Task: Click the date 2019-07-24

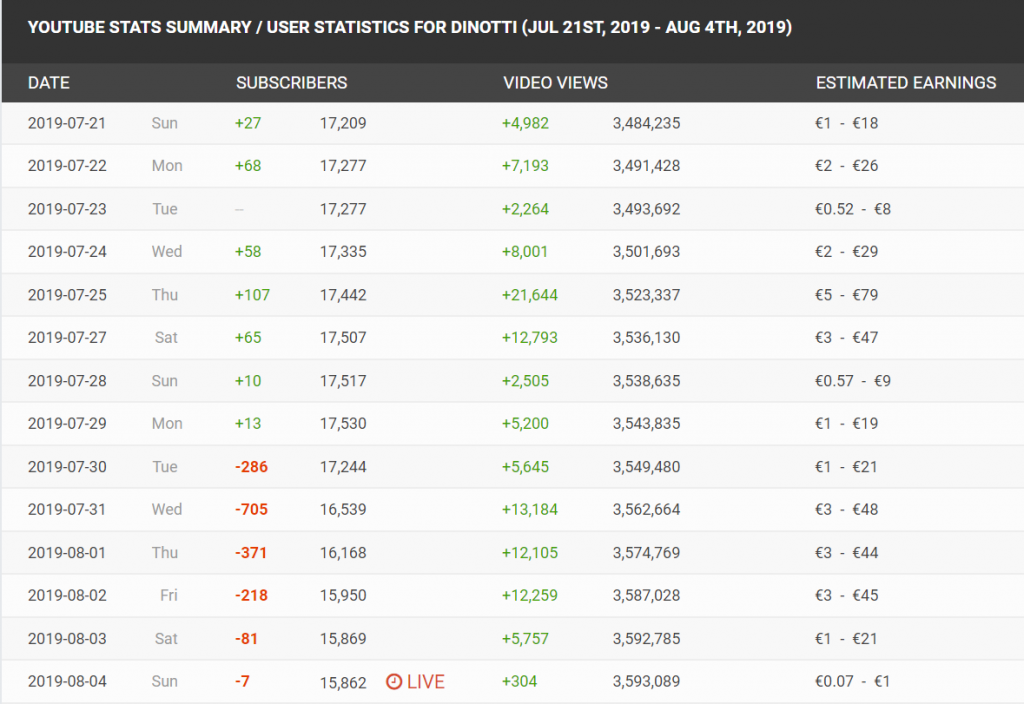Action: click(67, 251)
